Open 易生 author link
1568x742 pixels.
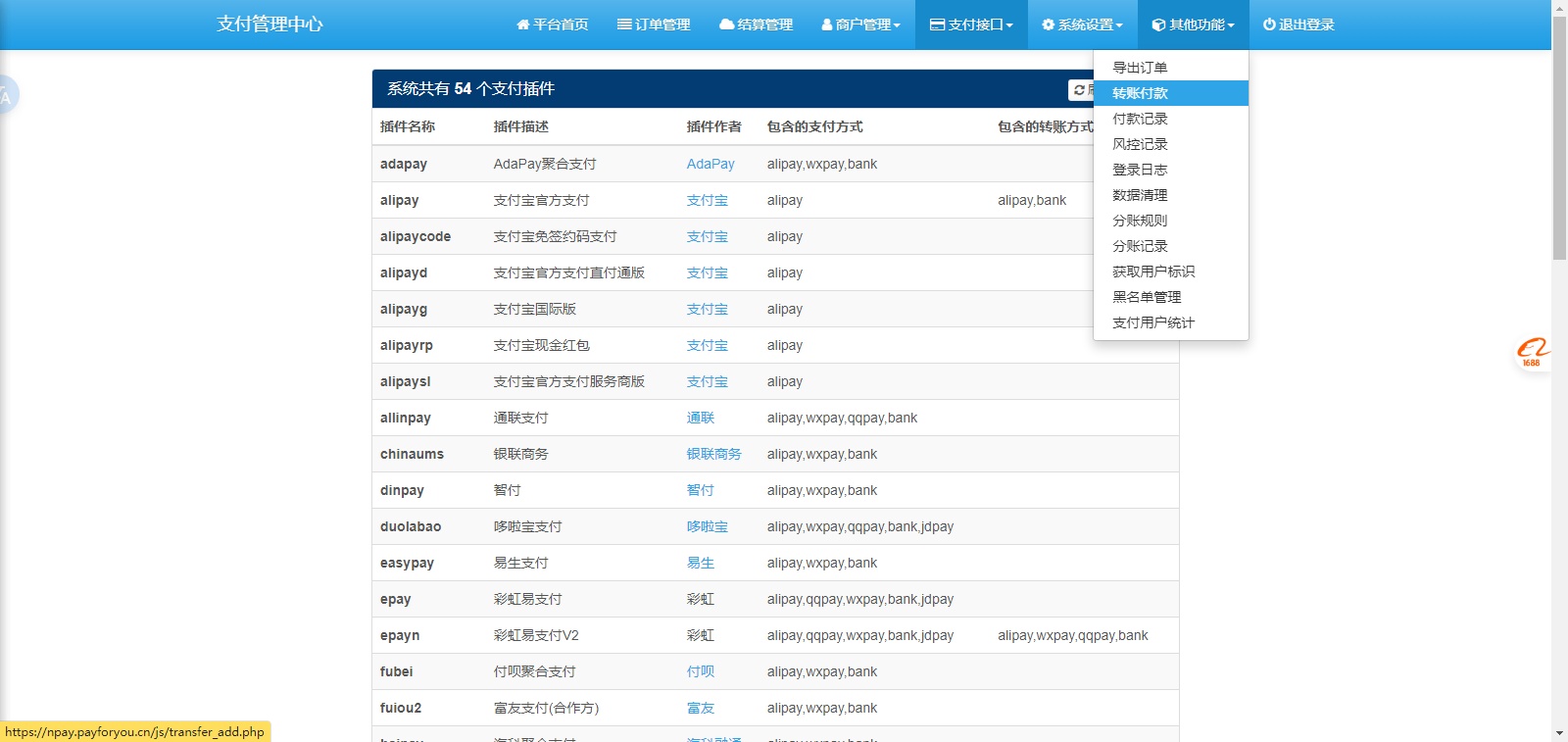pyautogui.click(x=701, y=563)
